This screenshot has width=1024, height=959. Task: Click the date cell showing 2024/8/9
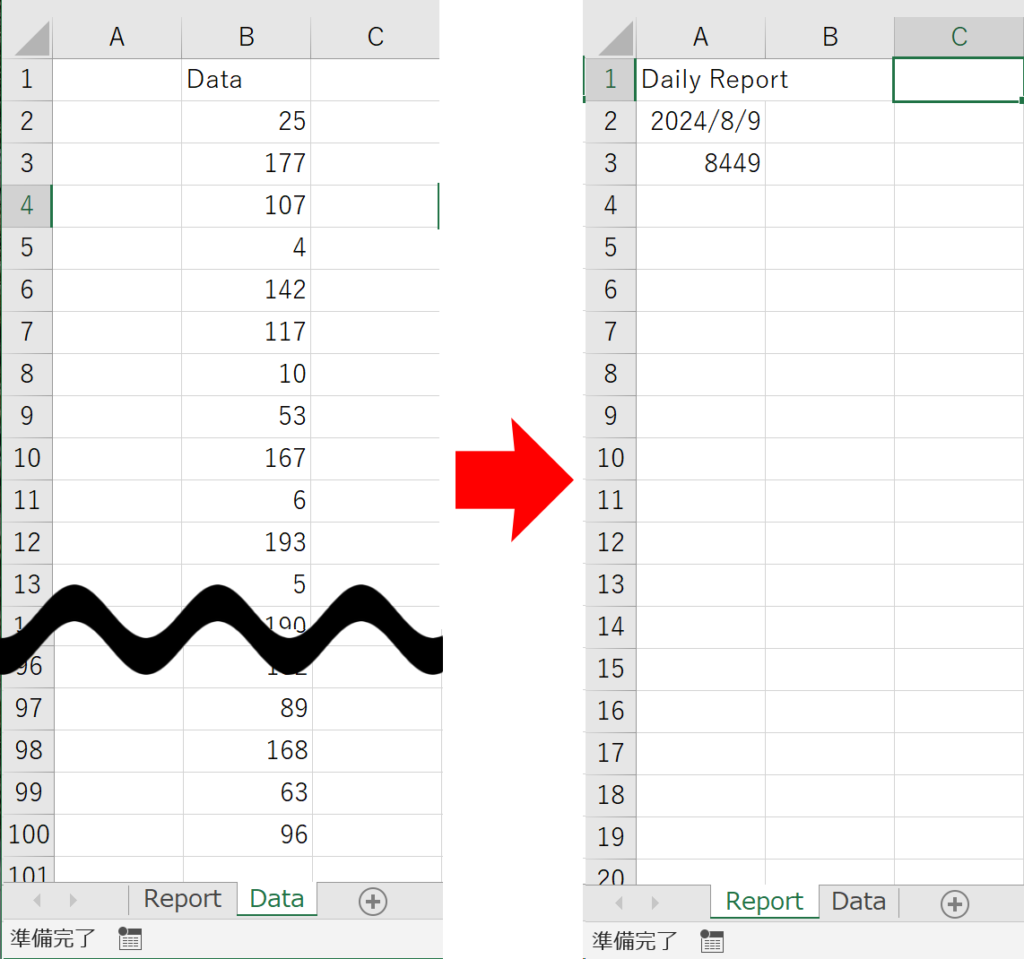tap(700, 121)
